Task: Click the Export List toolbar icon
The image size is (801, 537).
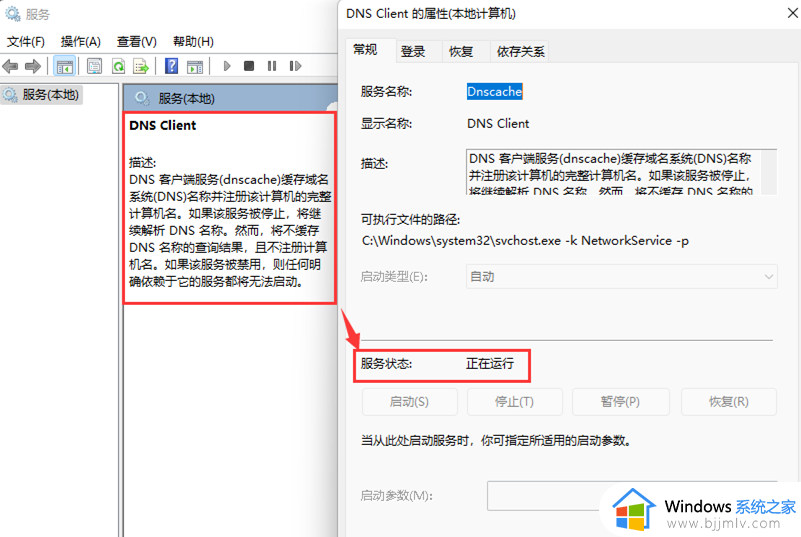Action: (x=141, y=66)
